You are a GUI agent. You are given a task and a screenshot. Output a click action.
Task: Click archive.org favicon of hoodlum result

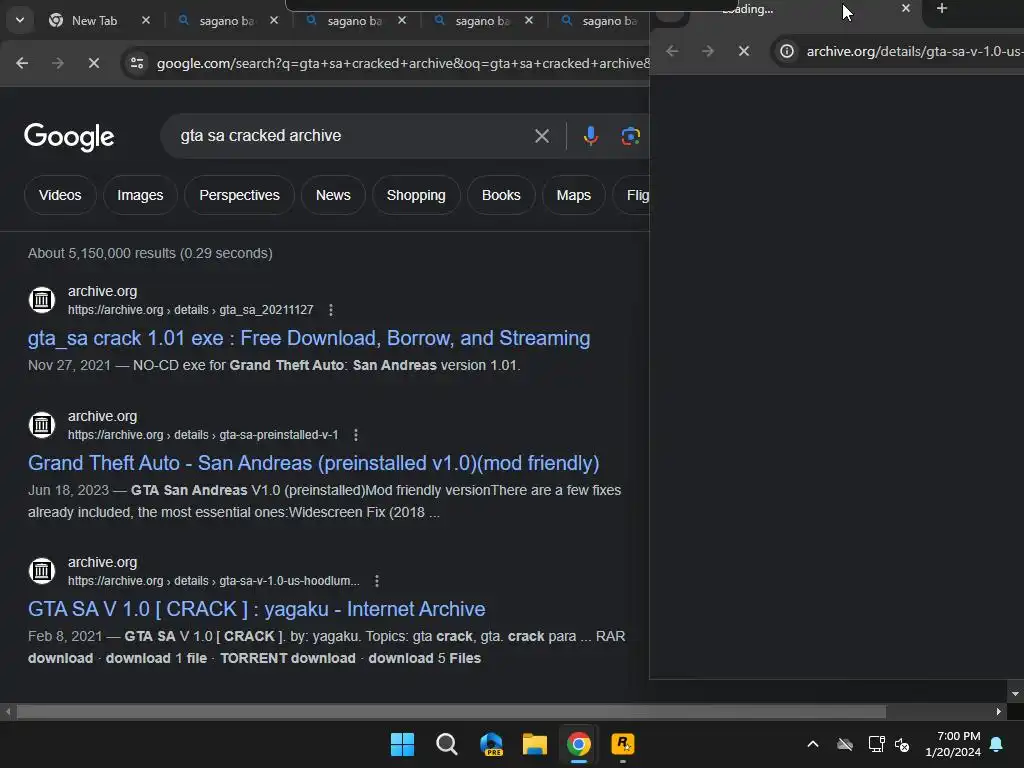point(42,571)
